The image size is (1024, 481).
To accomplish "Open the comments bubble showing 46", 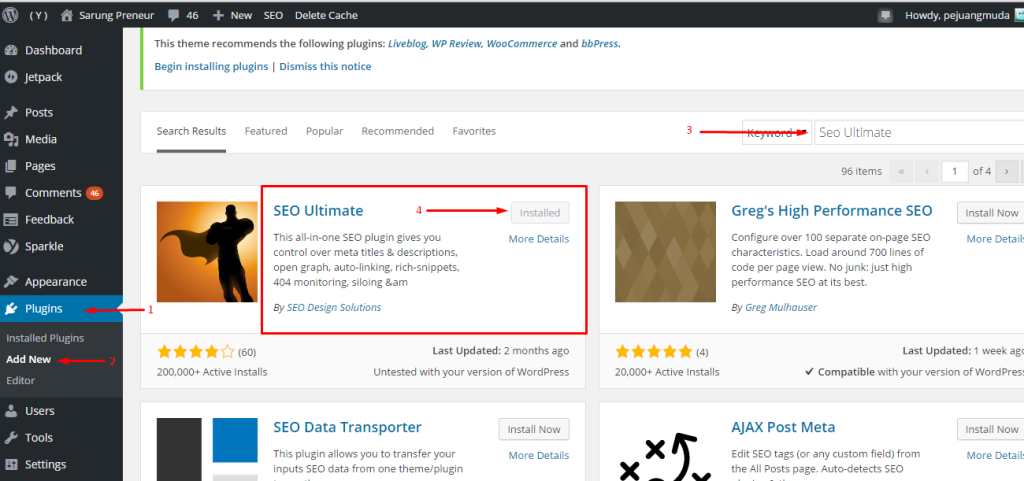I will (174, 16).
